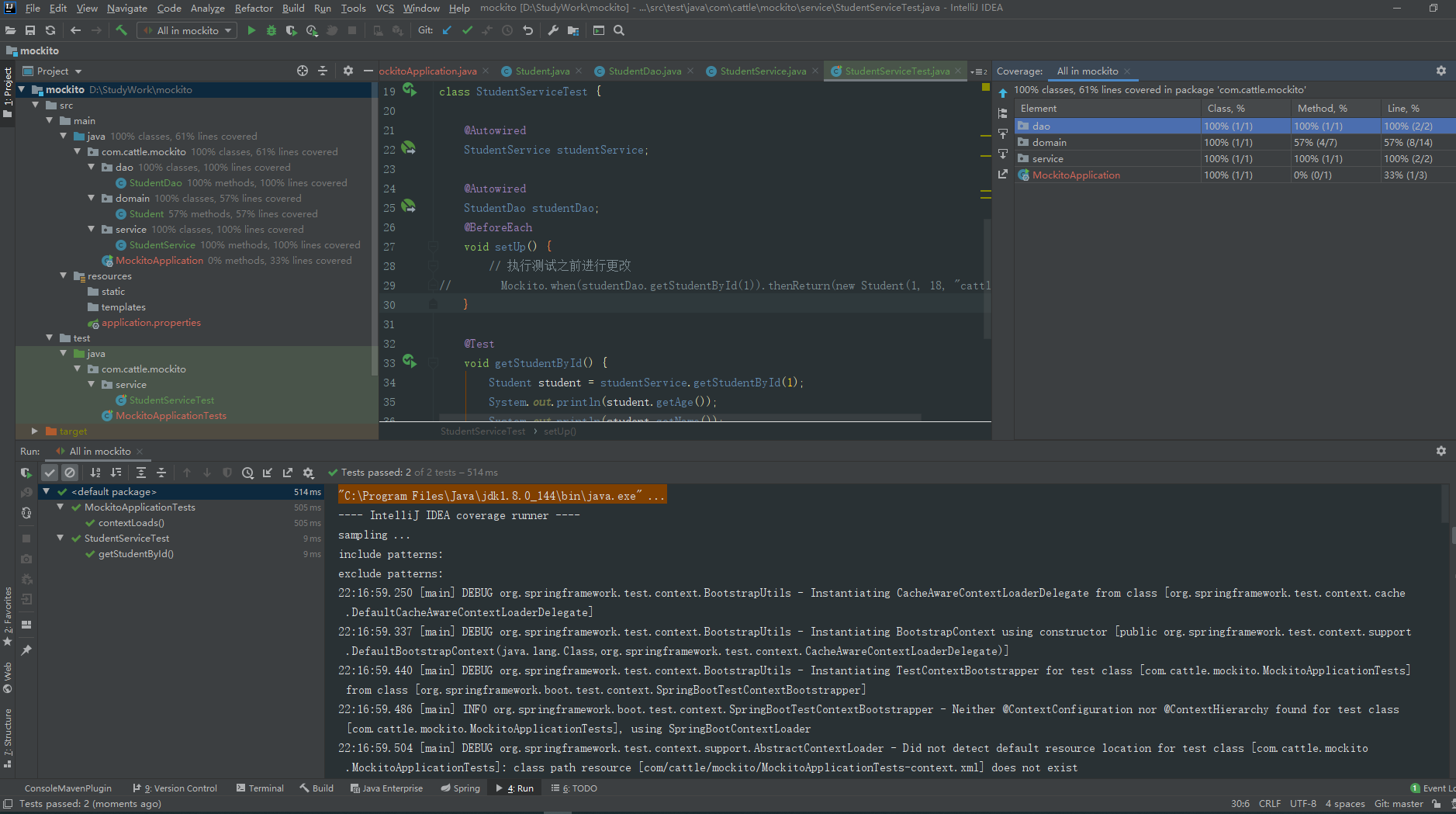Click the Git Update Project blue arrow

(447, 30)
